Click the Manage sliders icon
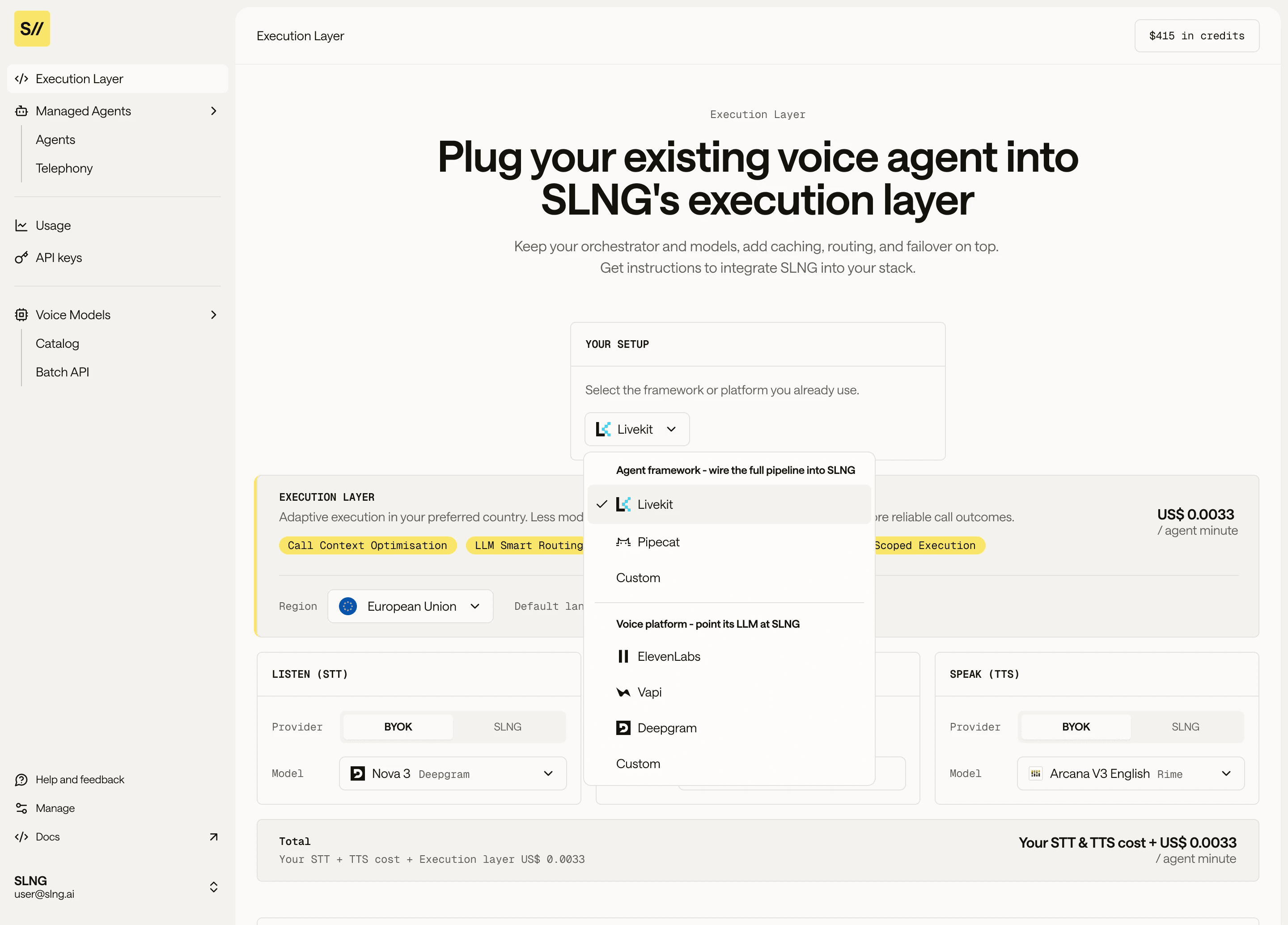This screenshot has height=925, width=1288. [21, 808]
